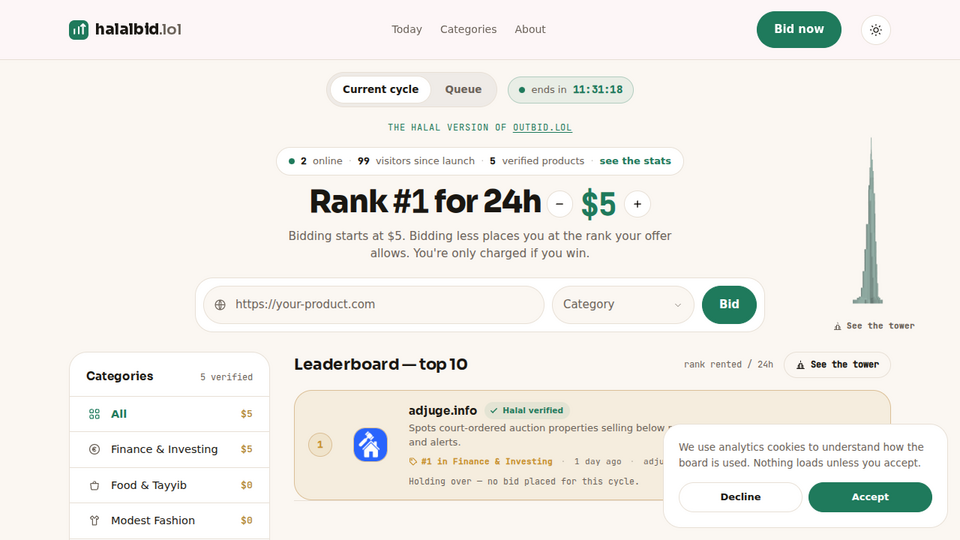Select the Food & Tayyib category
The height and width of the screenshot is (540, 960).
170,486
